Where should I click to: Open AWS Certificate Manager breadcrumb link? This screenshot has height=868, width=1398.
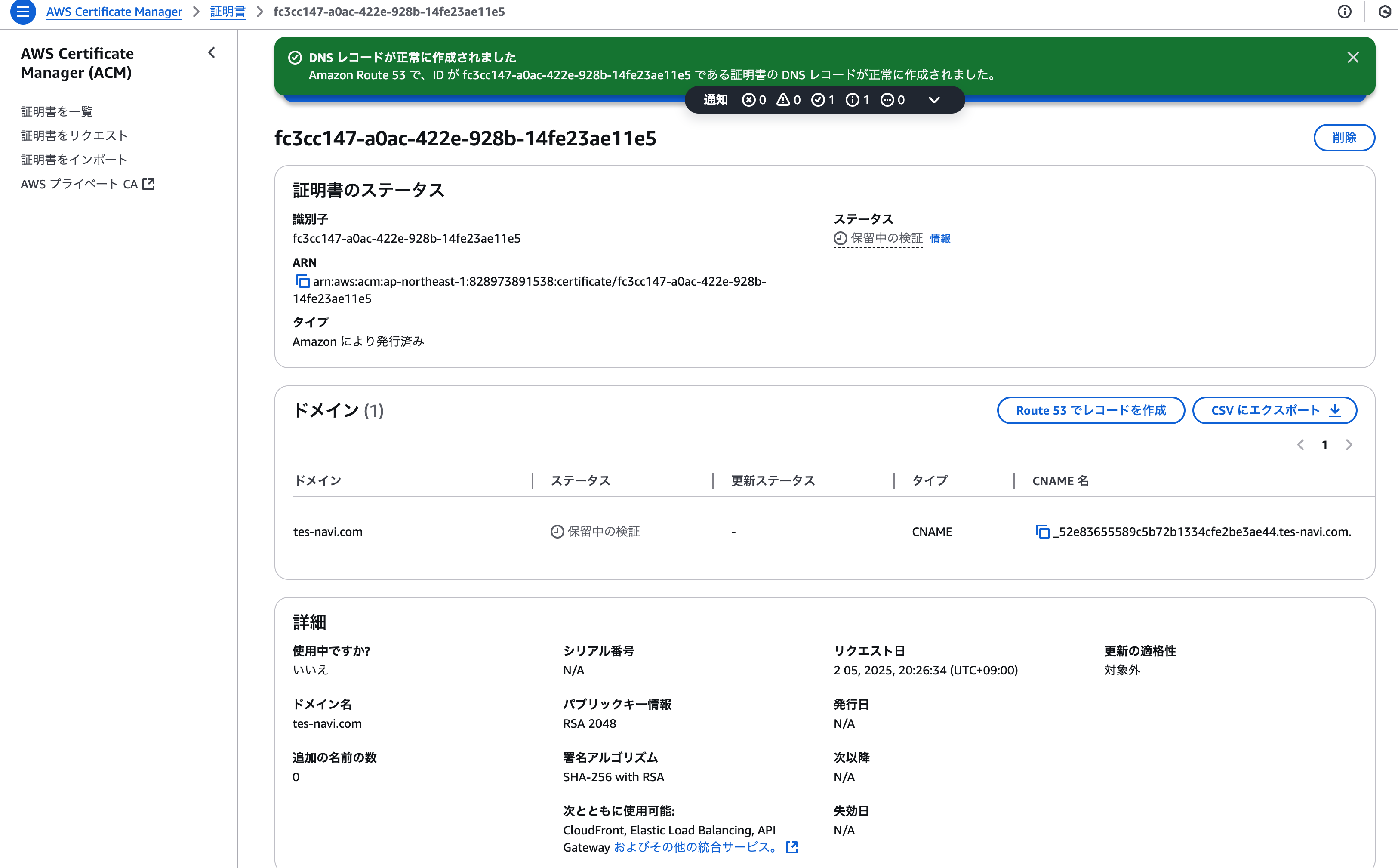click(x=114, y=12)
